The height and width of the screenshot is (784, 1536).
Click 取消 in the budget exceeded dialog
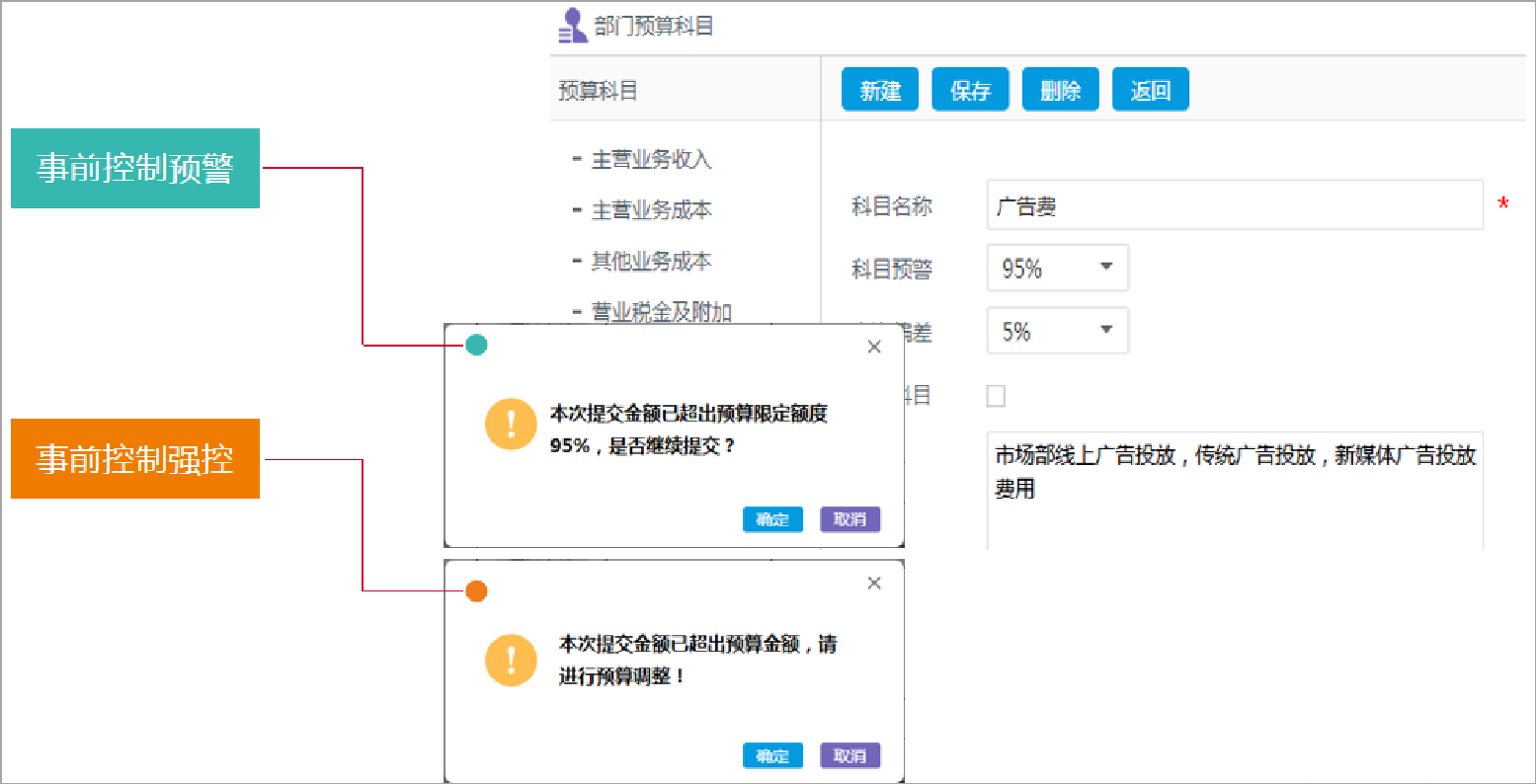pos(849,755)
